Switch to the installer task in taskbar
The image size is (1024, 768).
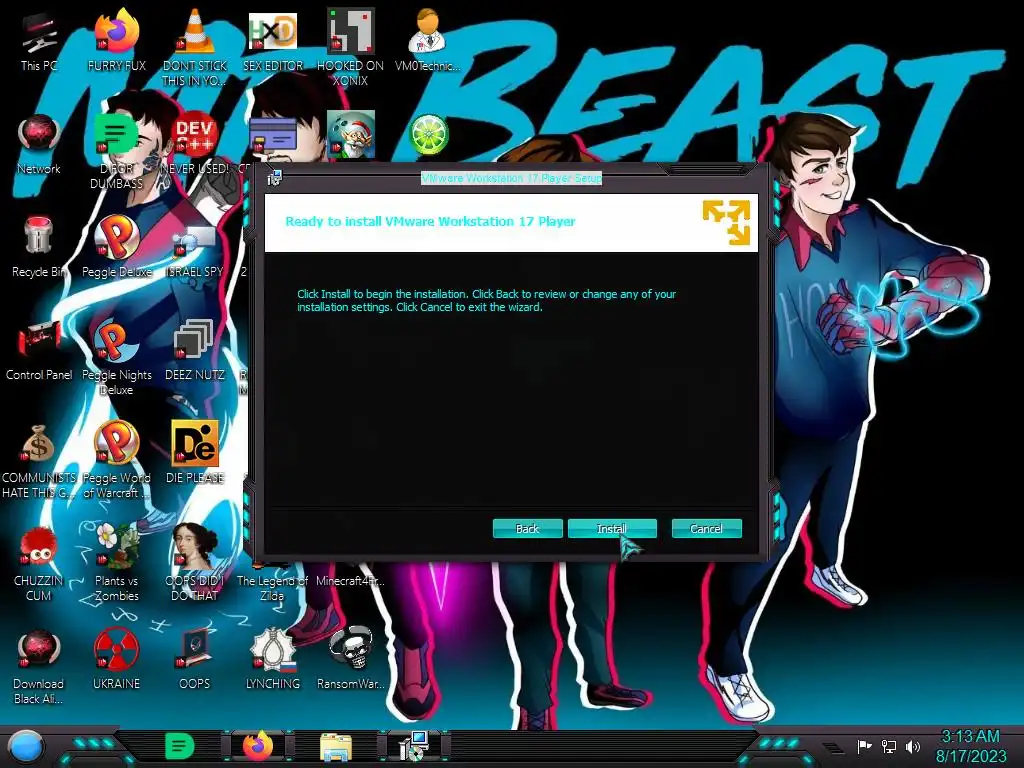pyautogui.click(x=415, y=746)
